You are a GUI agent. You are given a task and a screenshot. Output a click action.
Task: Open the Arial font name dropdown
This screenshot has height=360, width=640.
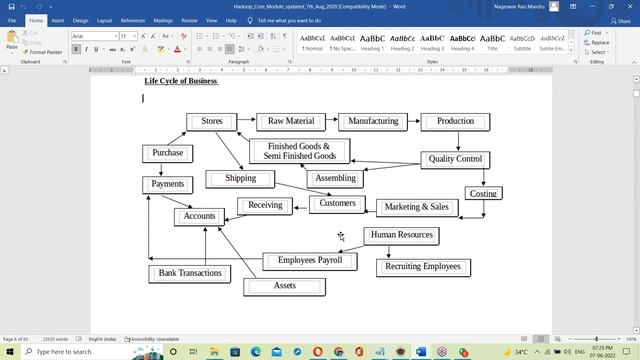[116, 36]
